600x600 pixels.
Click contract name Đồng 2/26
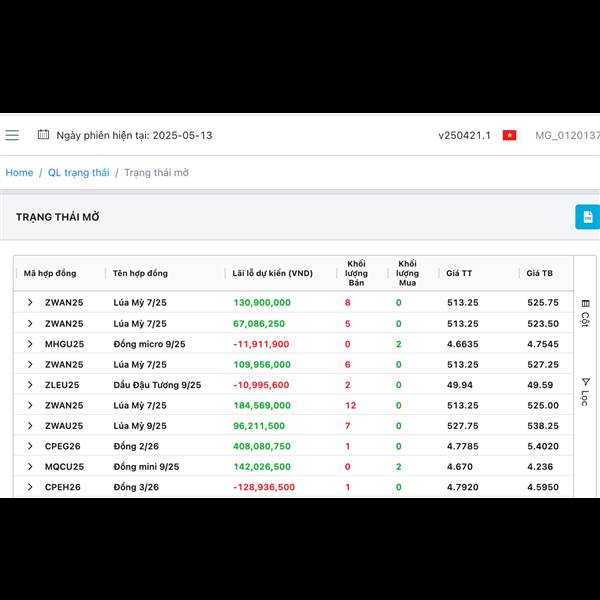coord(136,446)
